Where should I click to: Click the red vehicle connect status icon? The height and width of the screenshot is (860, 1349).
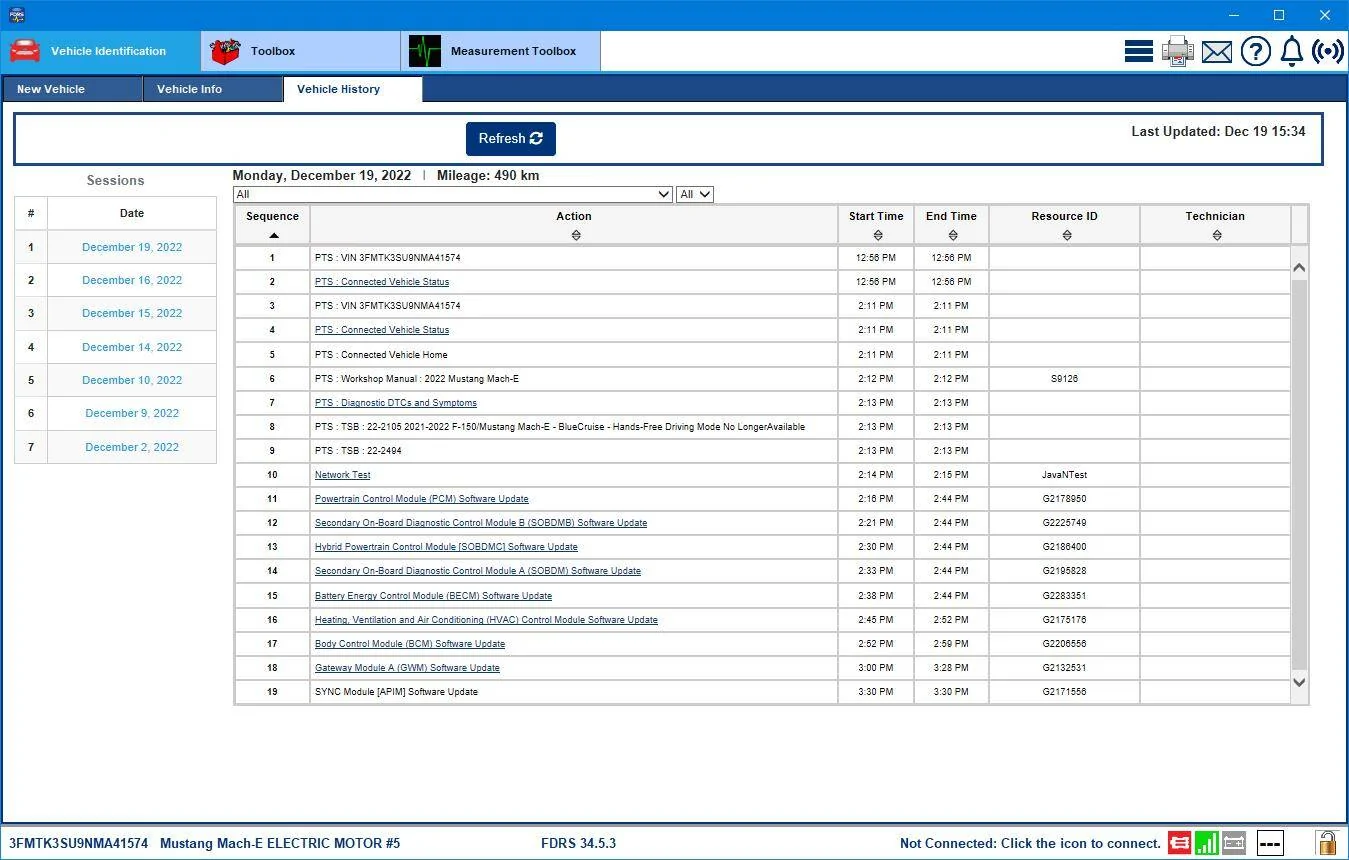coord(1180,843)
